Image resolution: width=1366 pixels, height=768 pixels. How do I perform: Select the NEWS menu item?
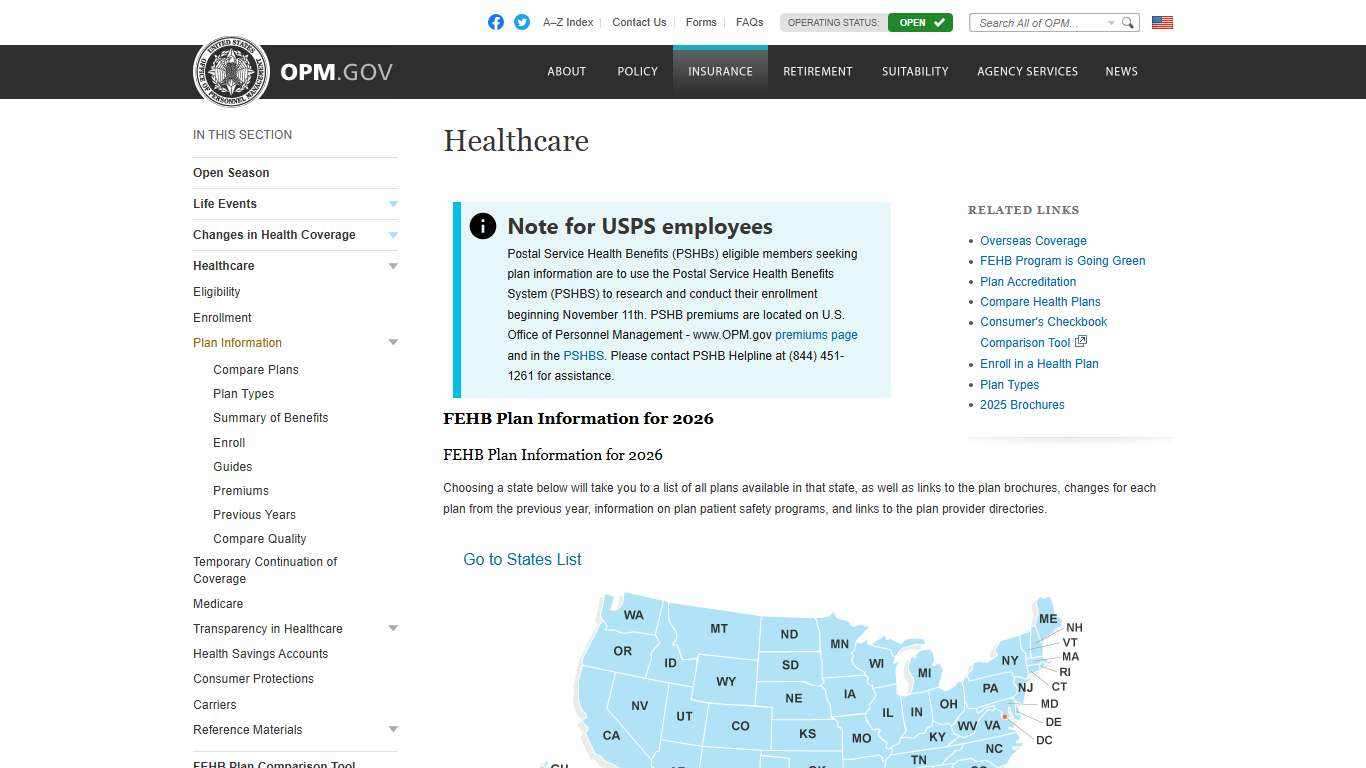1121,71
